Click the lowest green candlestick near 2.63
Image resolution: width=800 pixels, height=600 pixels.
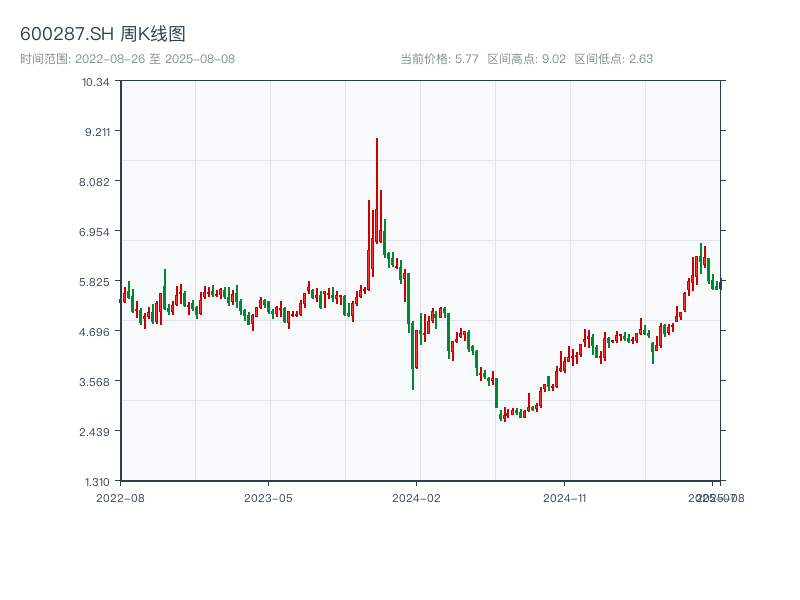pos(501,415)
